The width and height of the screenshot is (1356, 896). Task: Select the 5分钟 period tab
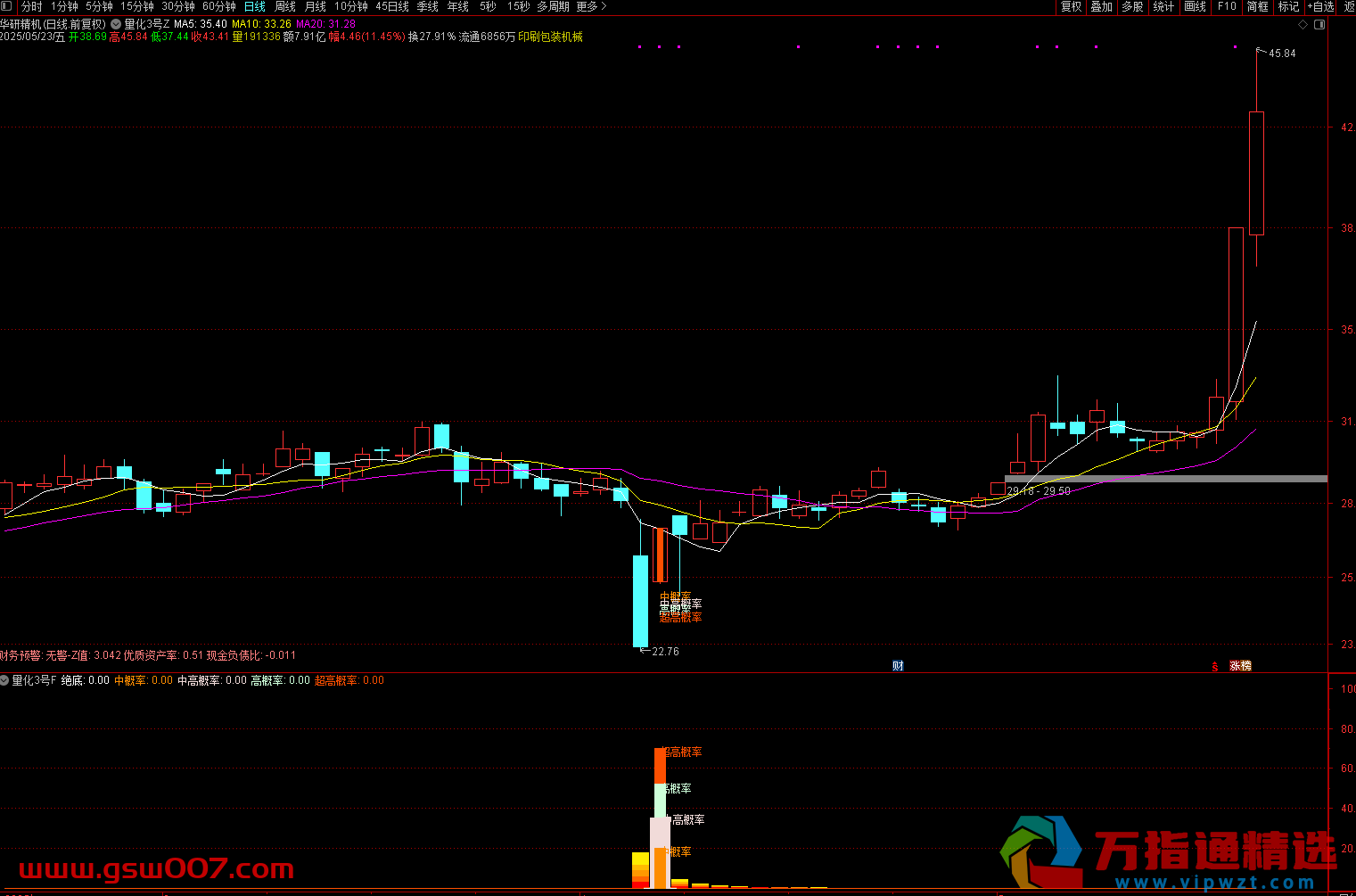click(x=99, y=6)
